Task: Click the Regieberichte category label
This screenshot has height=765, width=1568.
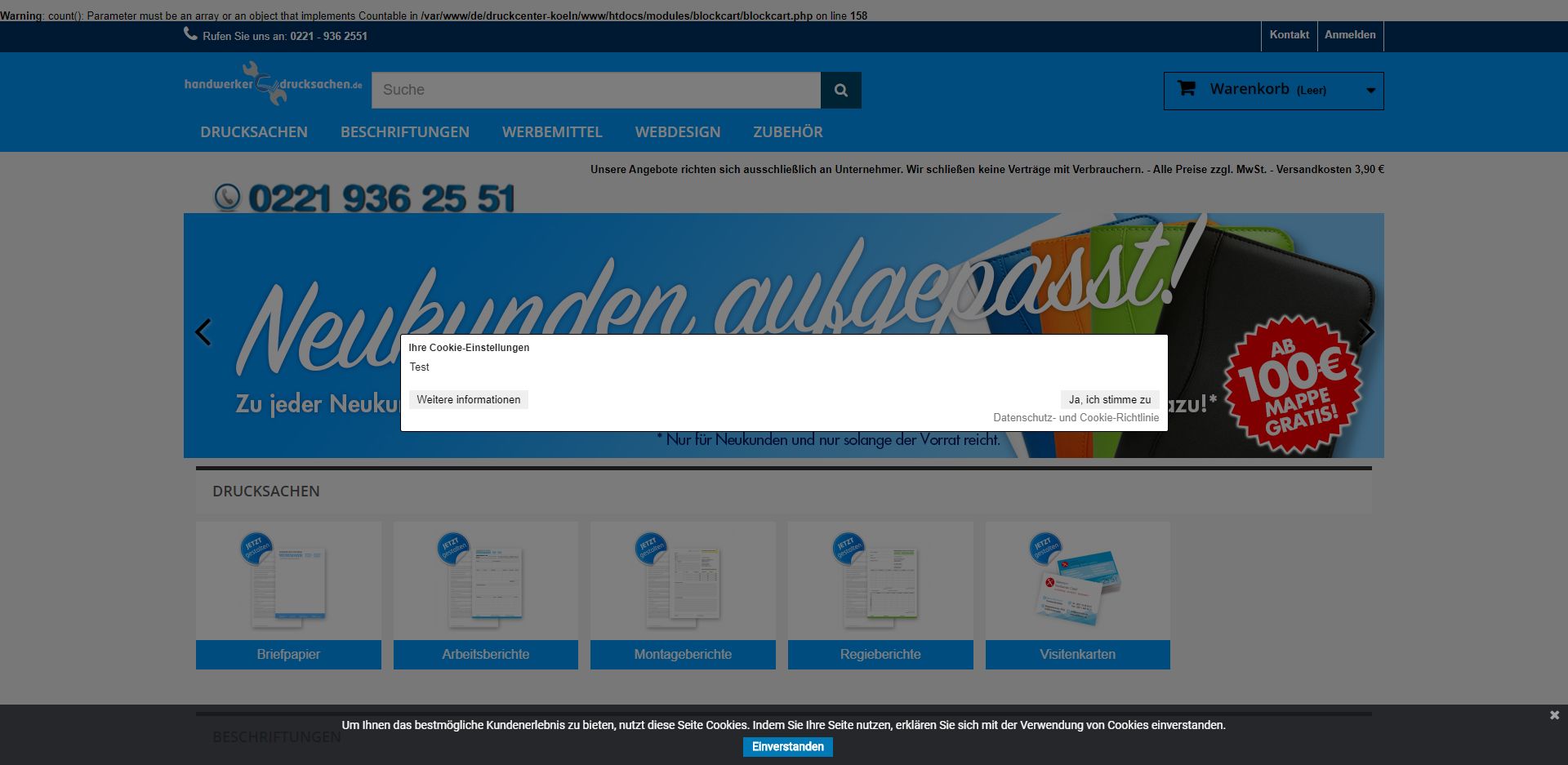Action: 880,655
